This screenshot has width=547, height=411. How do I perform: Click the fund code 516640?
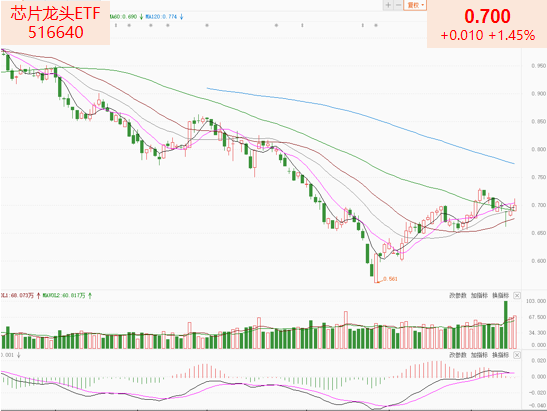click(55, 32)
